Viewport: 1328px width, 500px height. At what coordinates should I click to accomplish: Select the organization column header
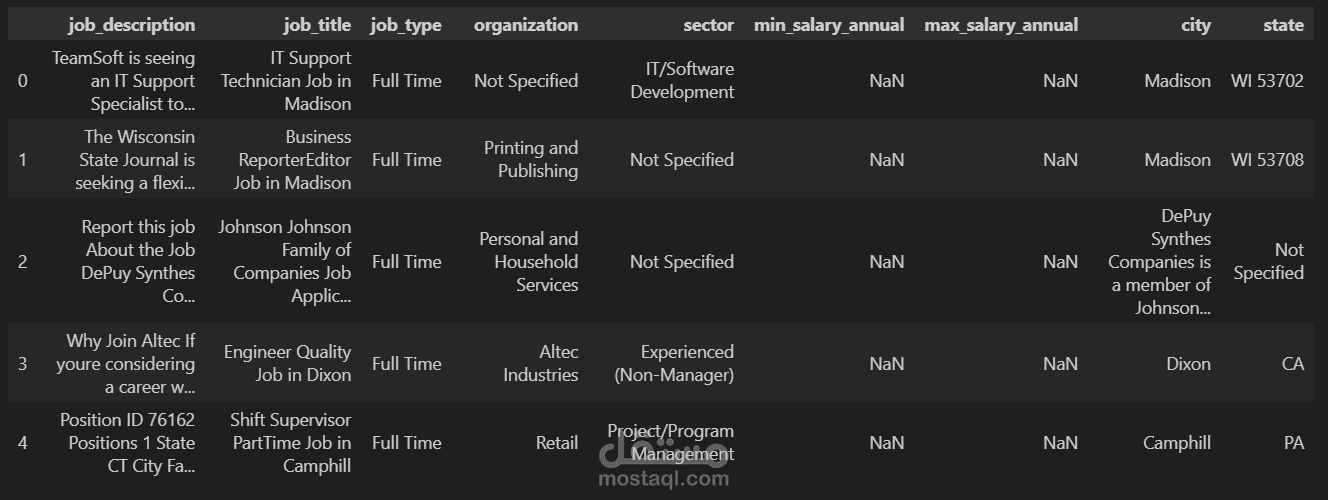[x=525, y=25]
